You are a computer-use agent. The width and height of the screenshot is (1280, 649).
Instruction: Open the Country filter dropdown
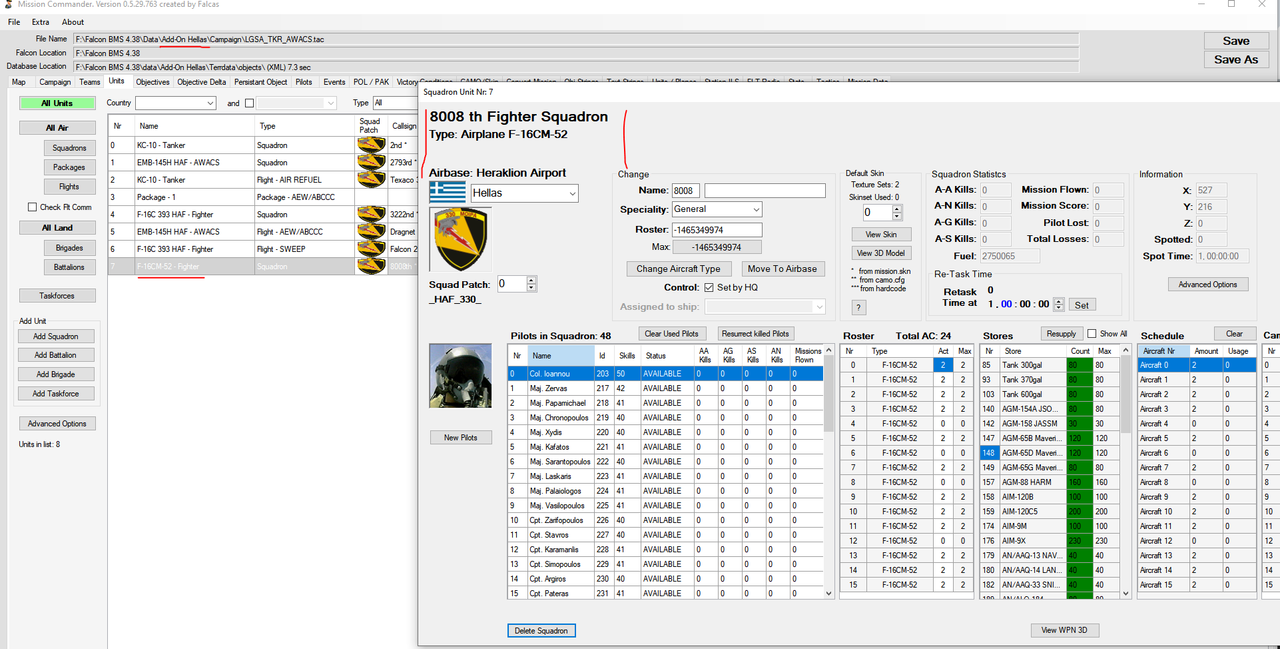[x=176, y=103]
